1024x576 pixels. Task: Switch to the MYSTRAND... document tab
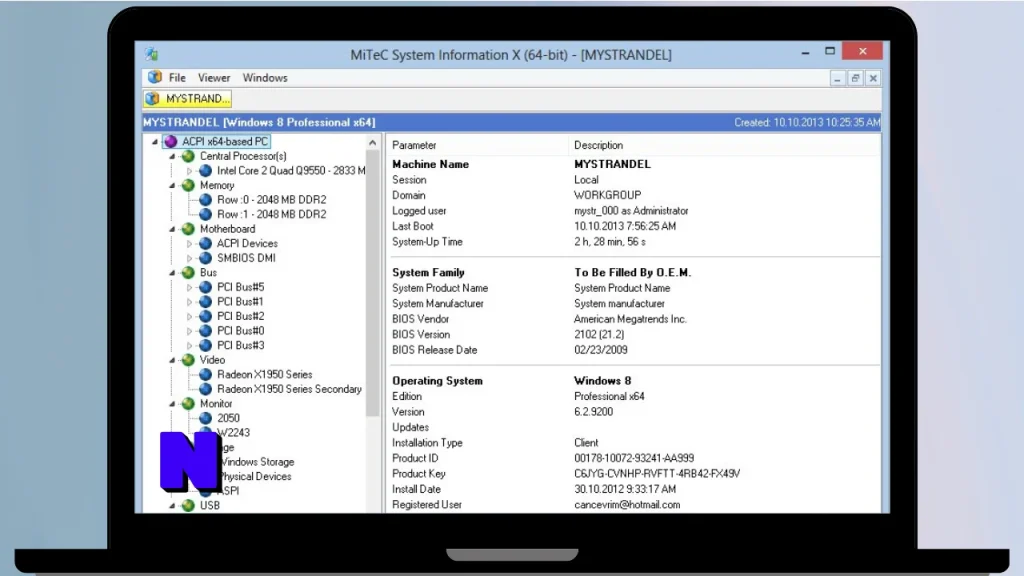(188, 99)
